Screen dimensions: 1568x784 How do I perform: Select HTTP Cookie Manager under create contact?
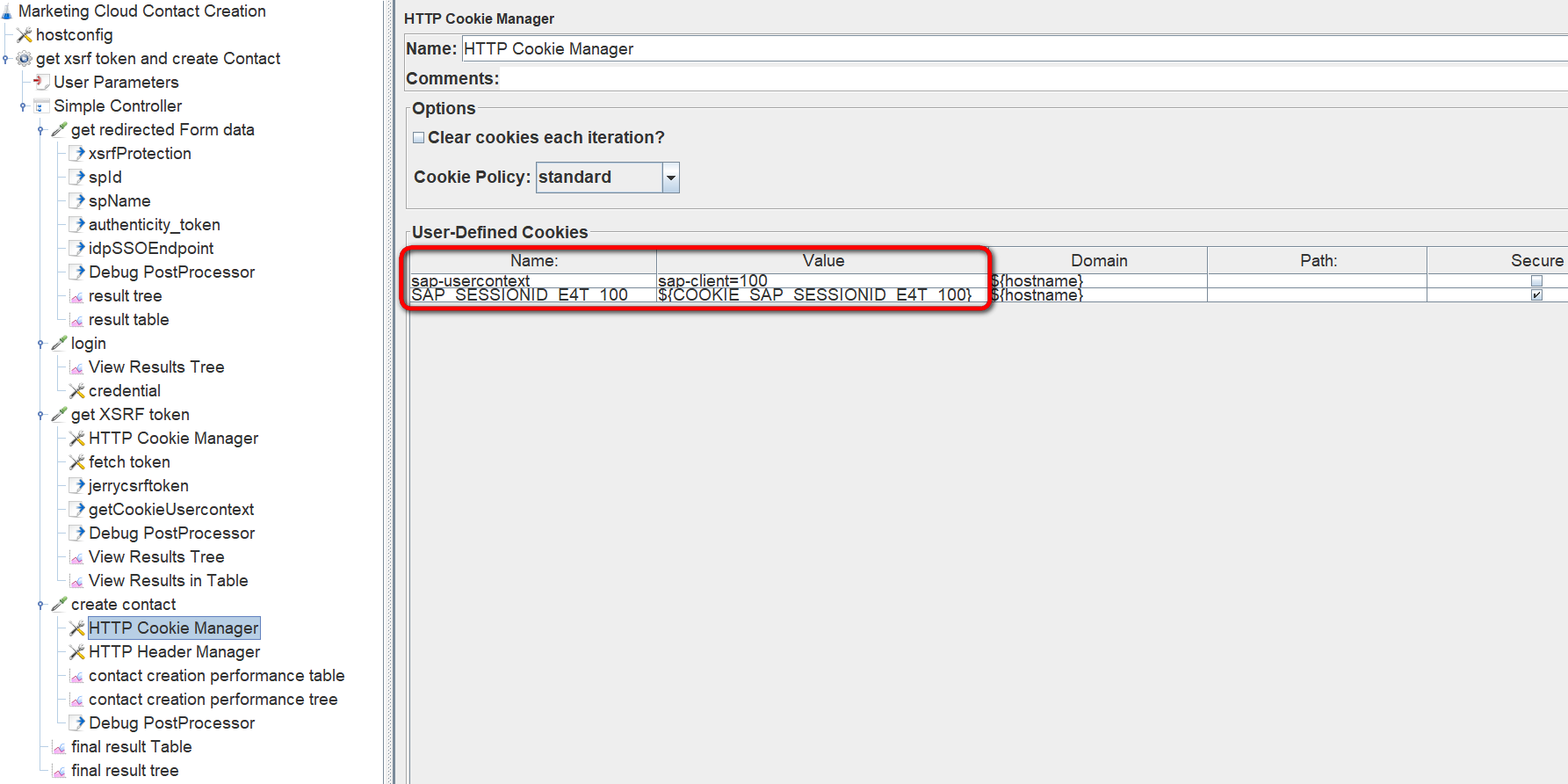click(173, 628)
